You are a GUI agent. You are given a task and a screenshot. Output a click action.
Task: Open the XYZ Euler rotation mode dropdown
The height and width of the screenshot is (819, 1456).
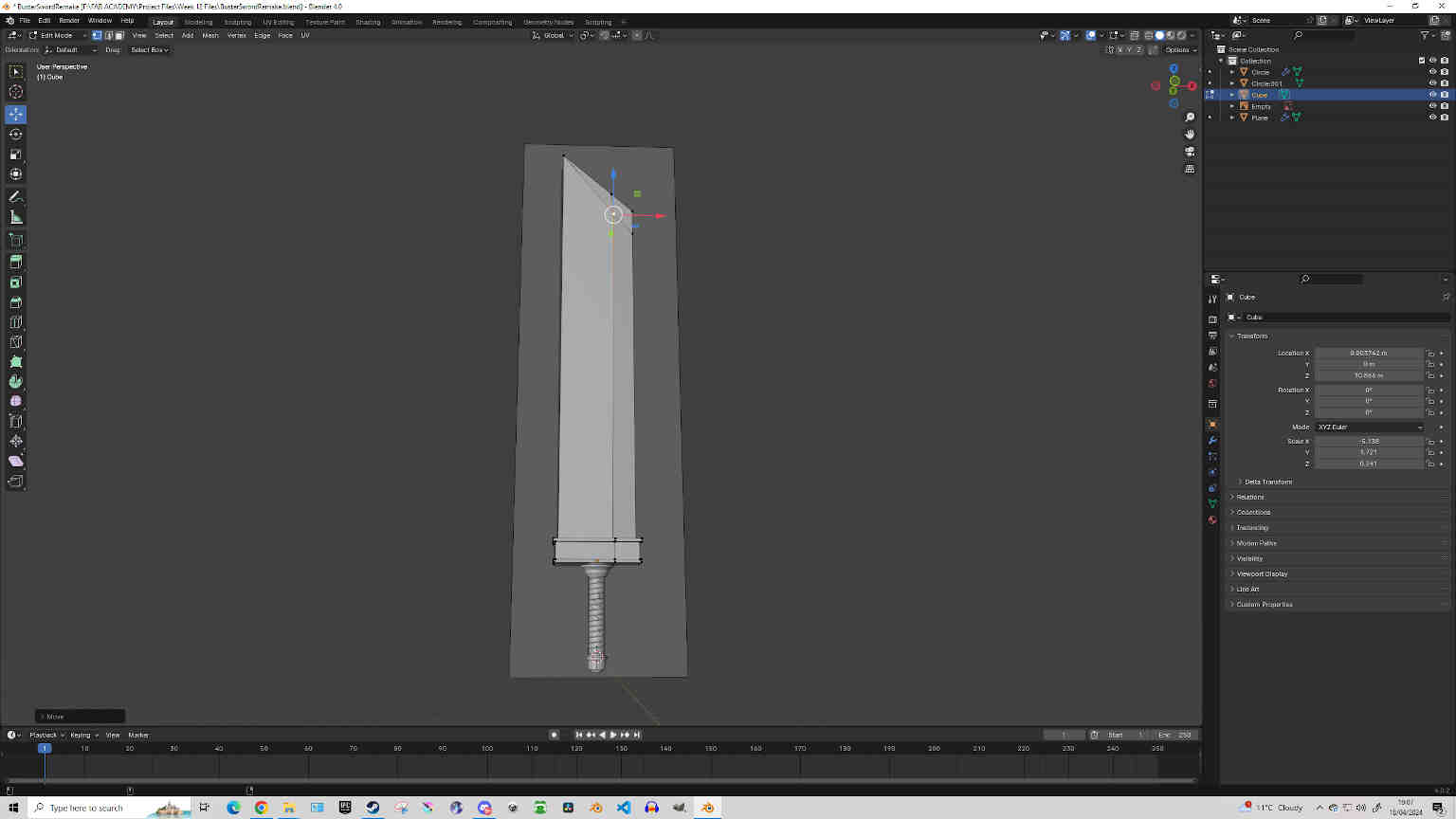1370,427
